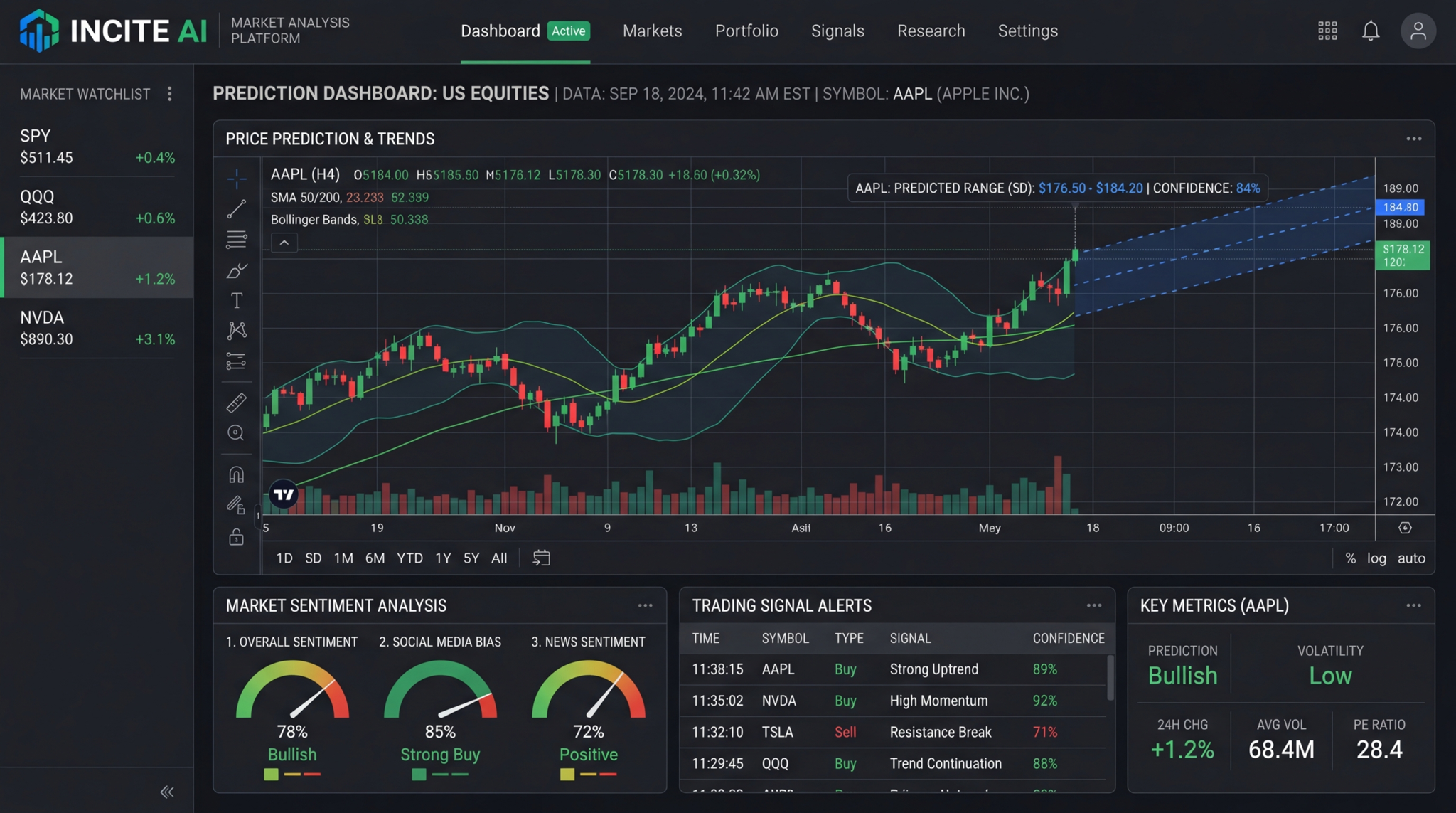Select the Trend Line drawing tool
1456x813 pixels.
click(236, 208)
